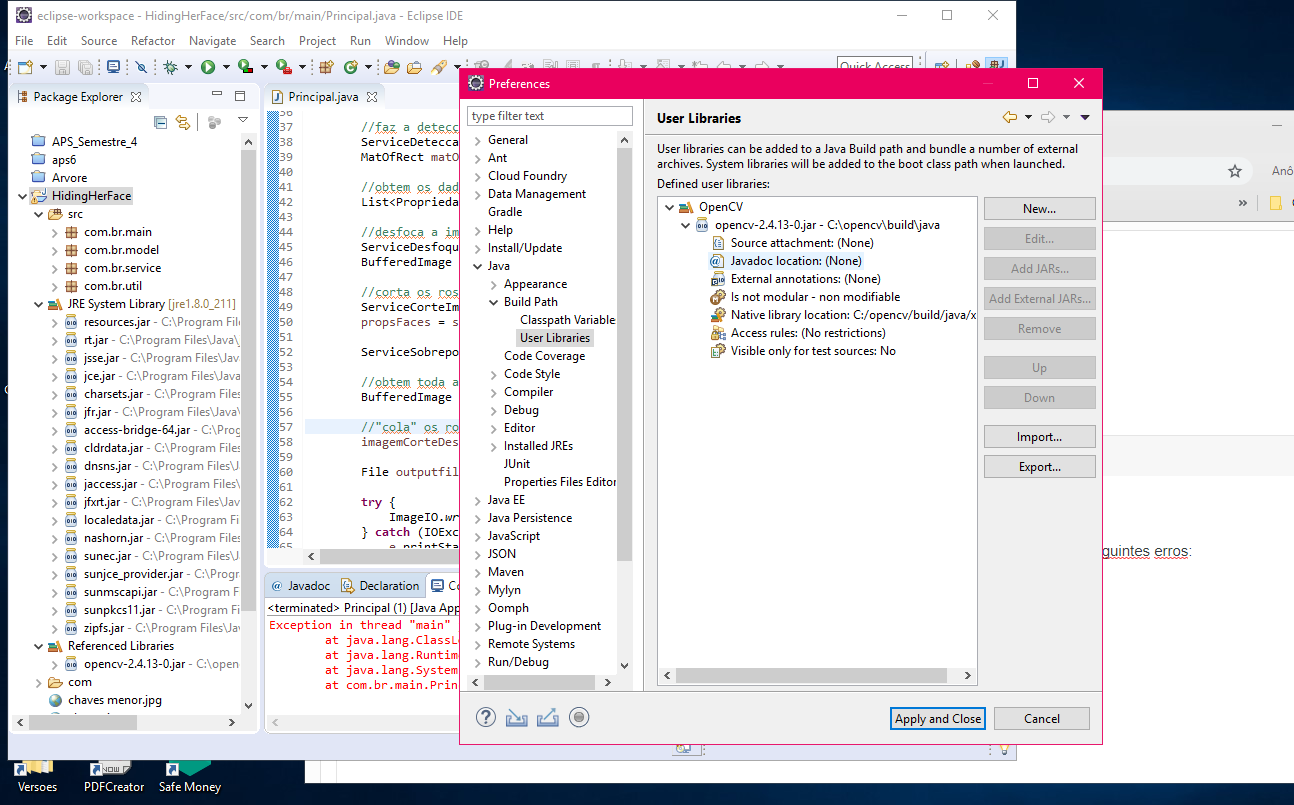Viewport: 1294px width, 805px height.
Task: Click the Save All toolbar icon
Action: coord(85,67)
